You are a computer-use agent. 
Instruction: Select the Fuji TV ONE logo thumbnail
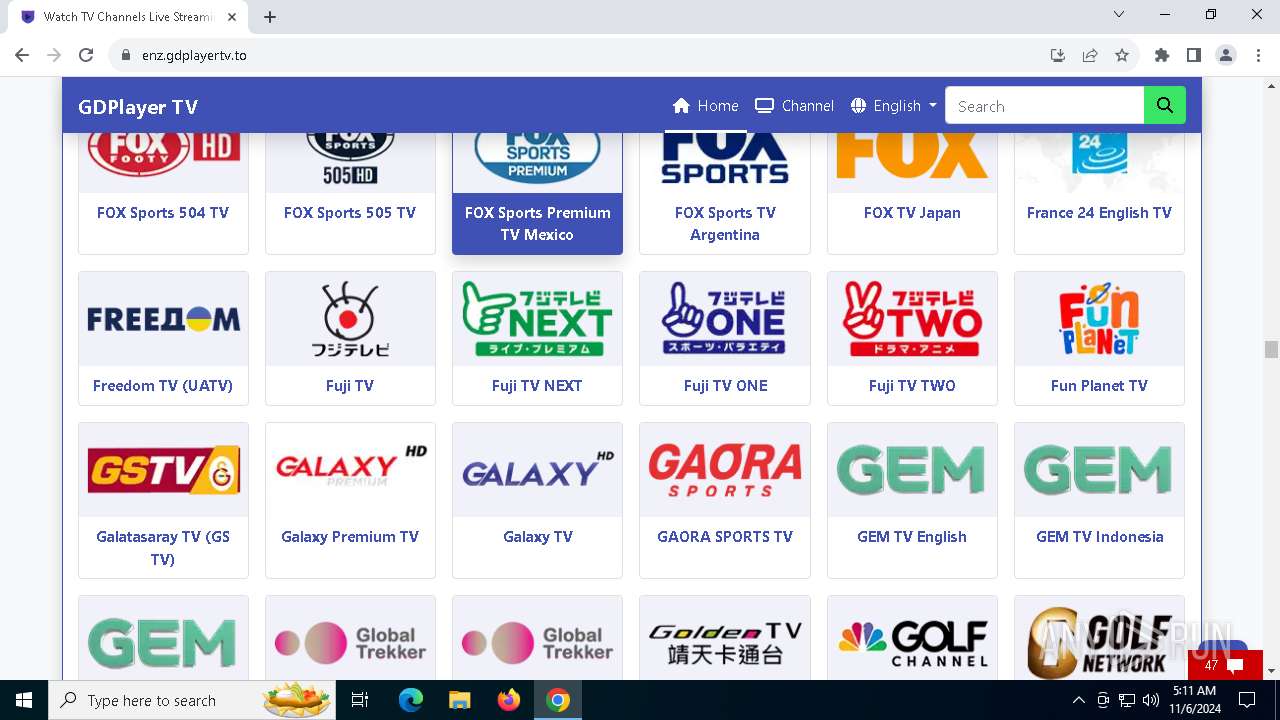725,319
